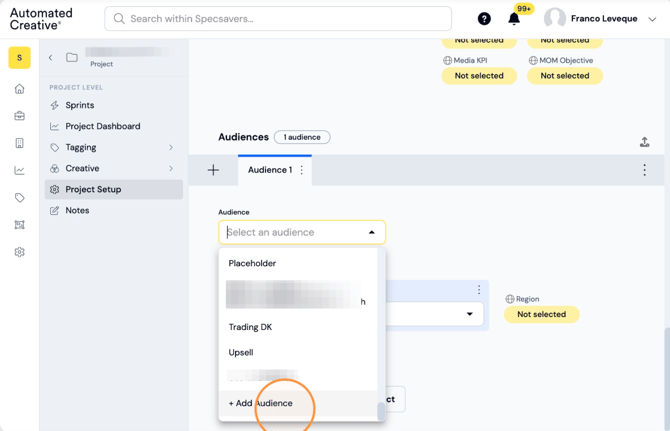670x431 pixels.
Task: Open the settings gear in the left rail
Action: click(x=19, y=252)
